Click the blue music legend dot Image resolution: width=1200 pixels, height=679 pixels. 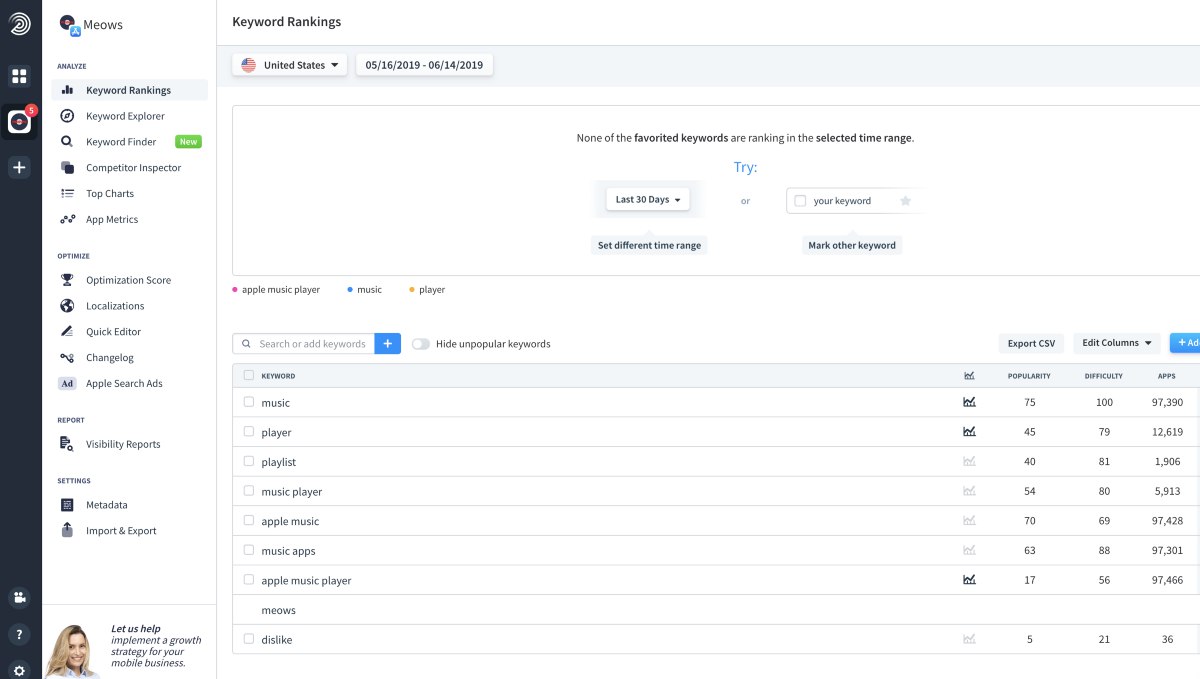[350, 290]
